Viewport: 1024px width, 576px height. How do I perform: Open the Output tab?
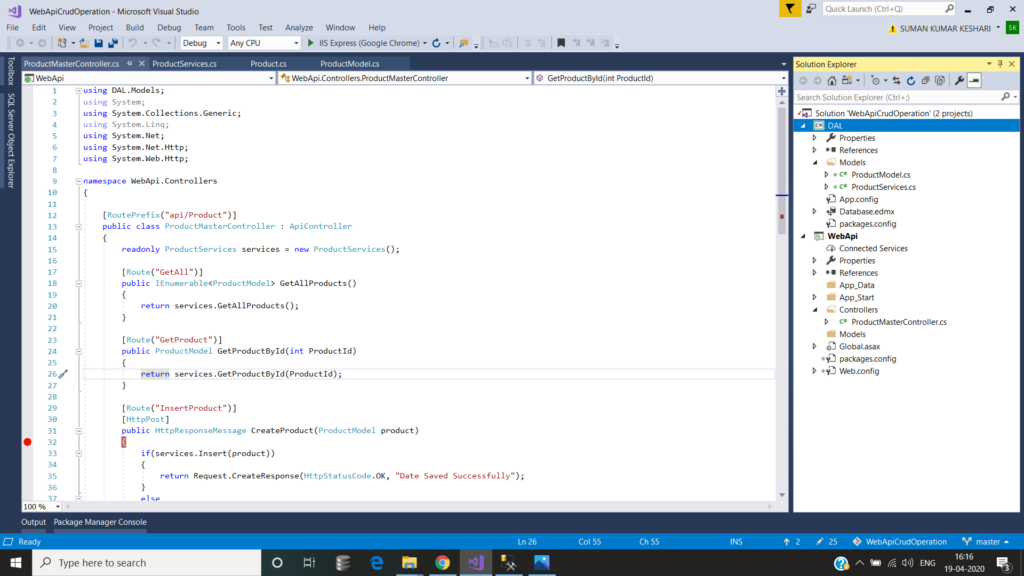[x=33, y=522]
